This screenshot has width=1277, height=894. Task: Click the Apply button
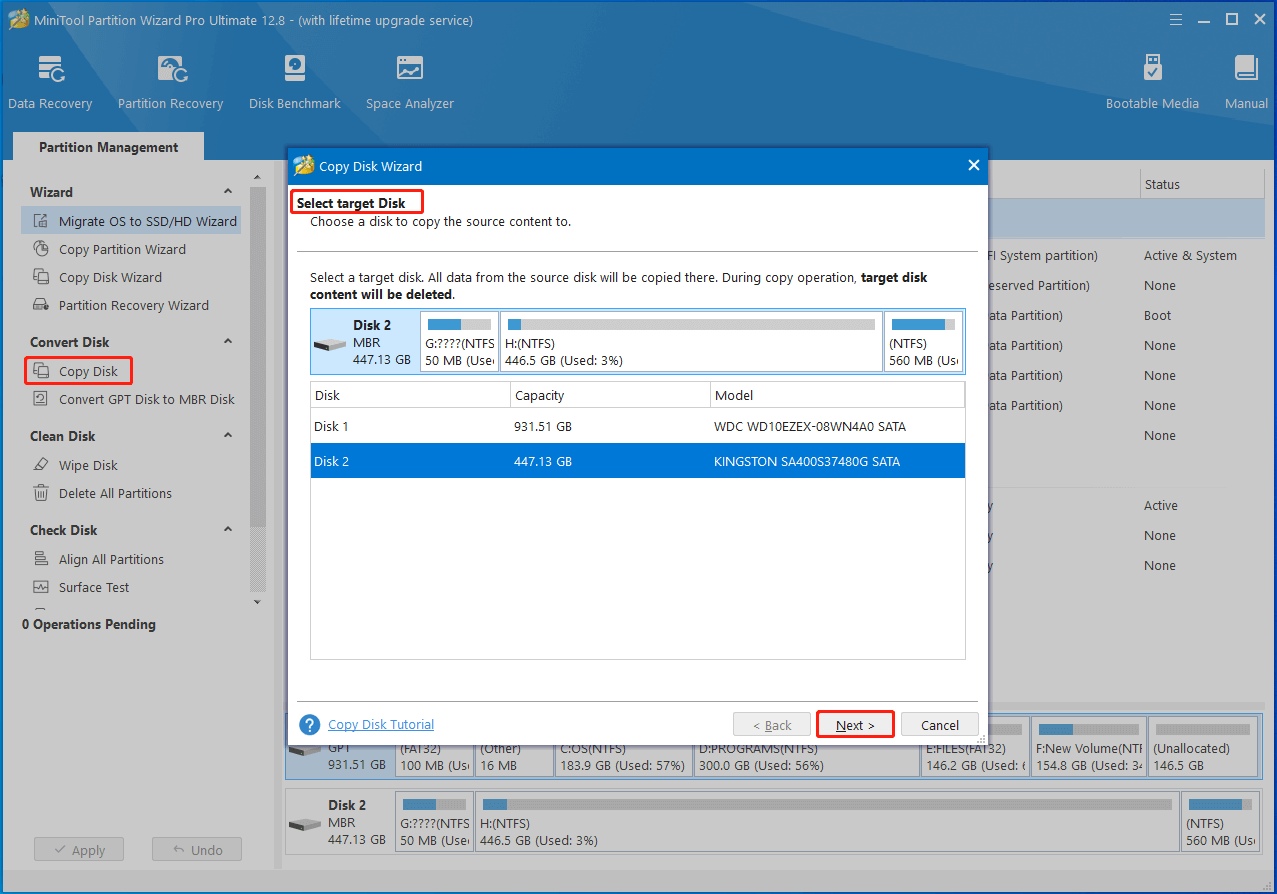(x=78, y=850)
